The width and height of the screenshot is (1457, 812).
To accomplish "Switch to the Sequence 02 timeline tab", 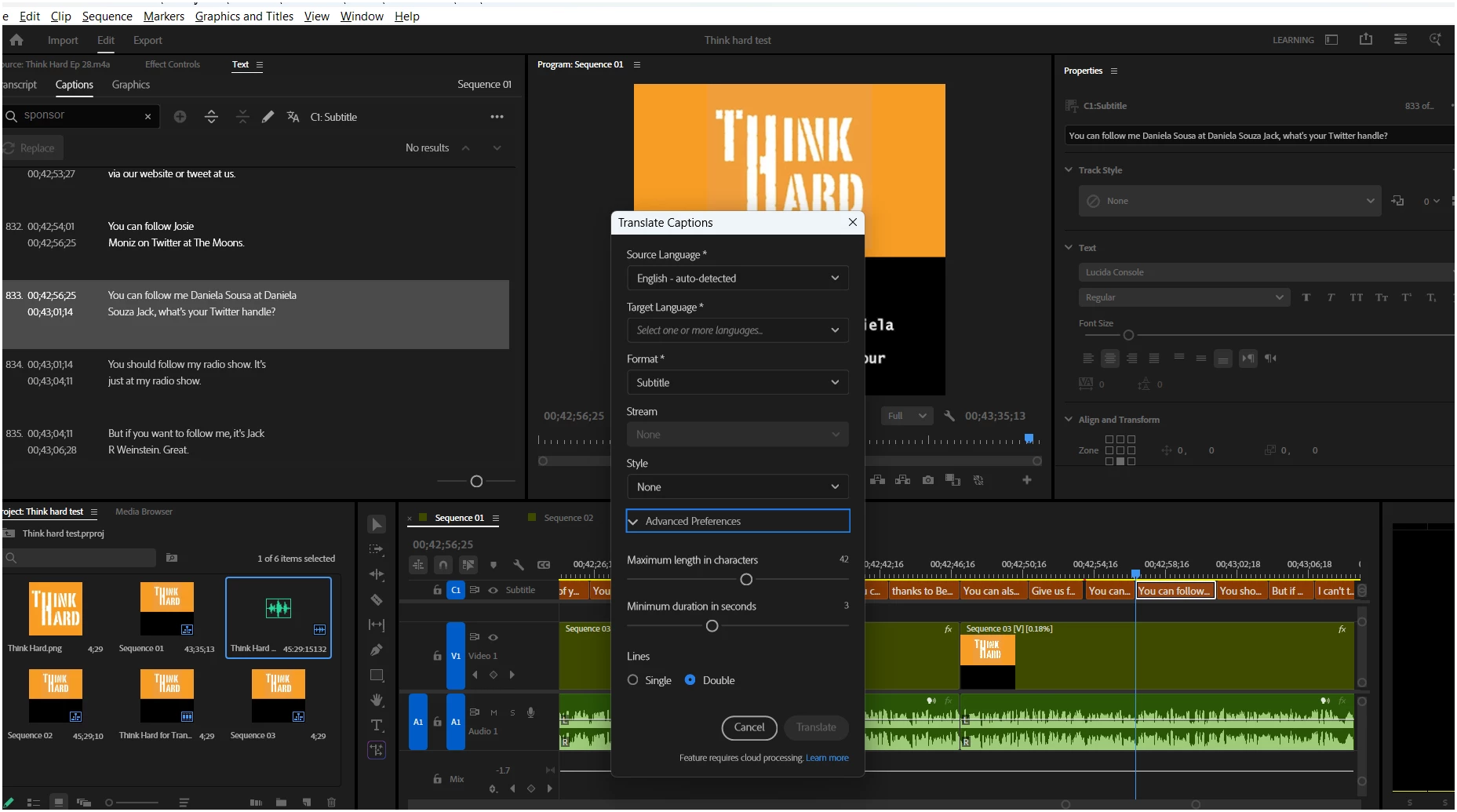I will [x=569, y=518].
